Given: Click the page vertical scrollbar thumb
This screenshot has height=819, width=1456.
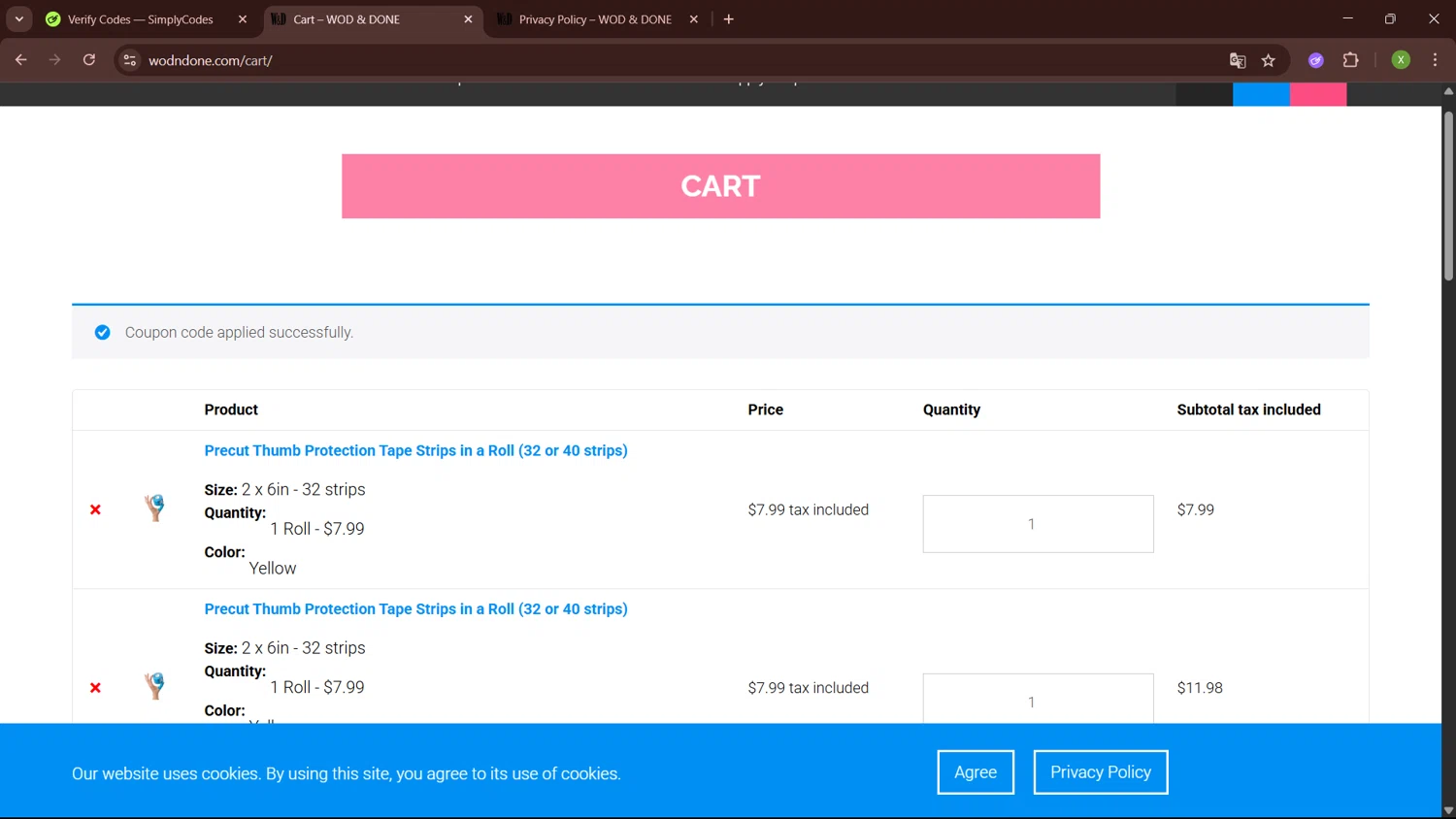Looking at the screenshot, I should 1448,196.
